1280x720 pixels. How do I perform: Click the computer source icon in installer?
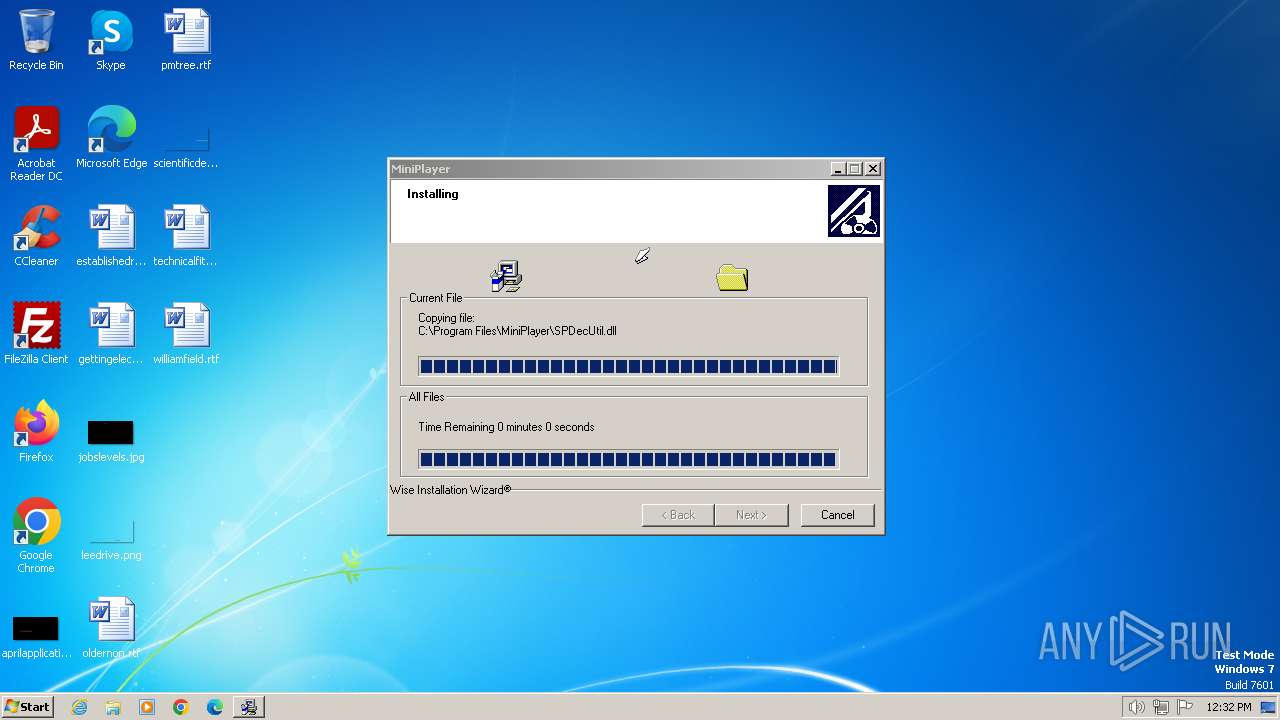point(507,277)
